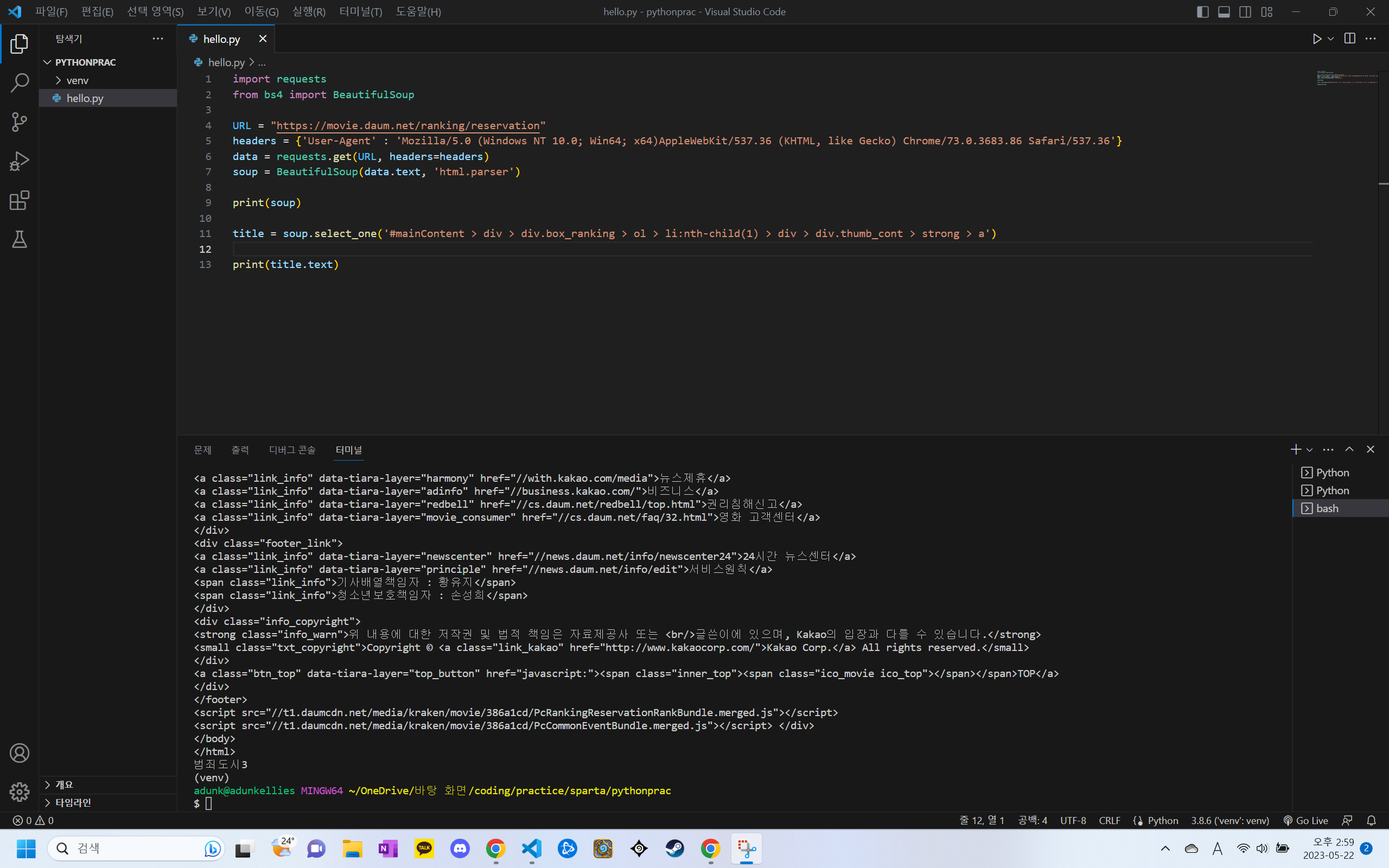1389x868 pixels.
Task: Open the Search view in activity bar
Action: point(20,82)
